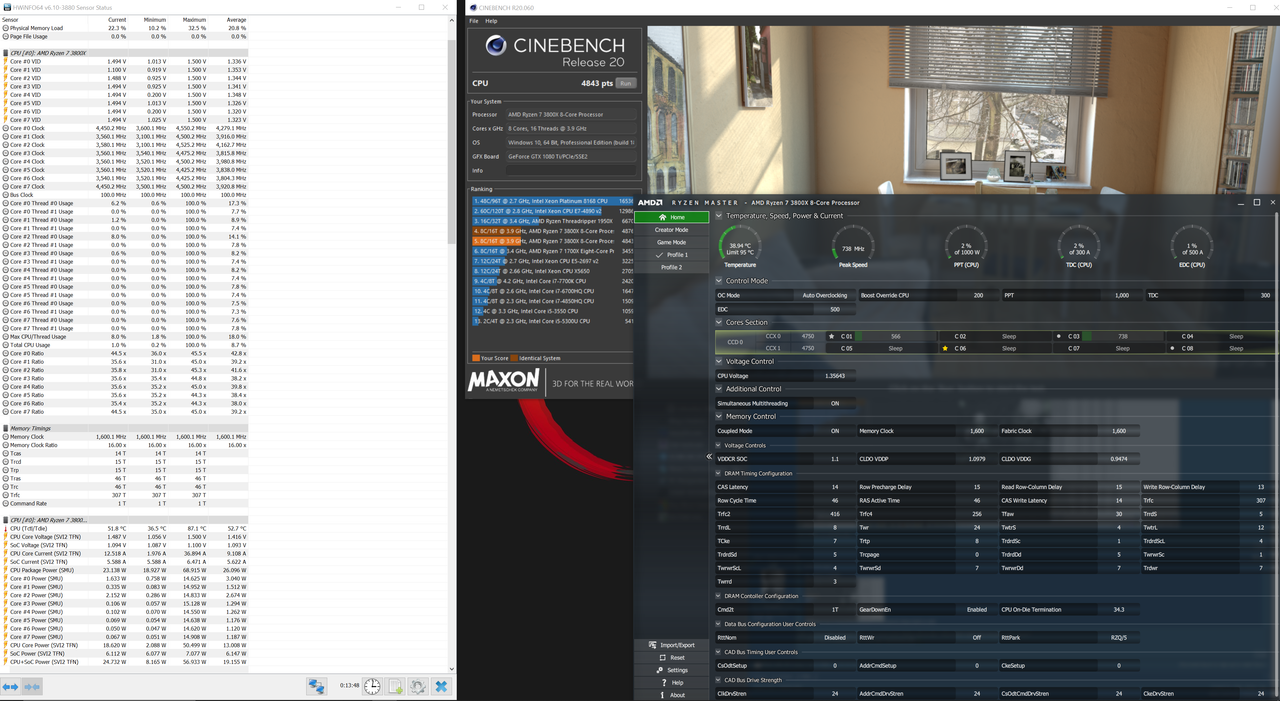Click Cinebench Info input field
Viewport: 1280px width, 701px height.
(570, 170)
